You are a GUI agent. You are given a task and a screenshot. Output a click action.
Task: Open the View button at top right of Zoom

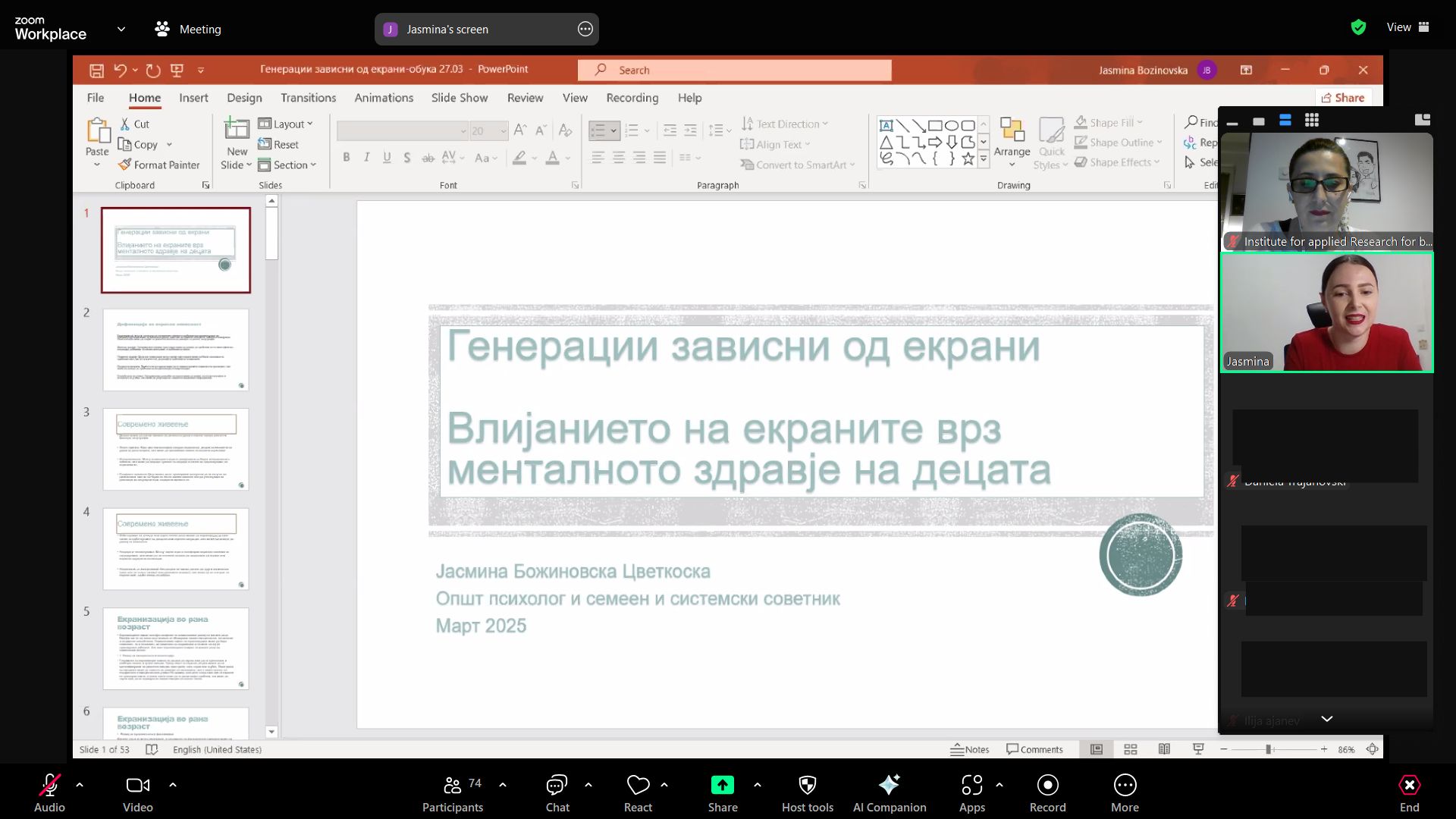(x=1408, y=27)
